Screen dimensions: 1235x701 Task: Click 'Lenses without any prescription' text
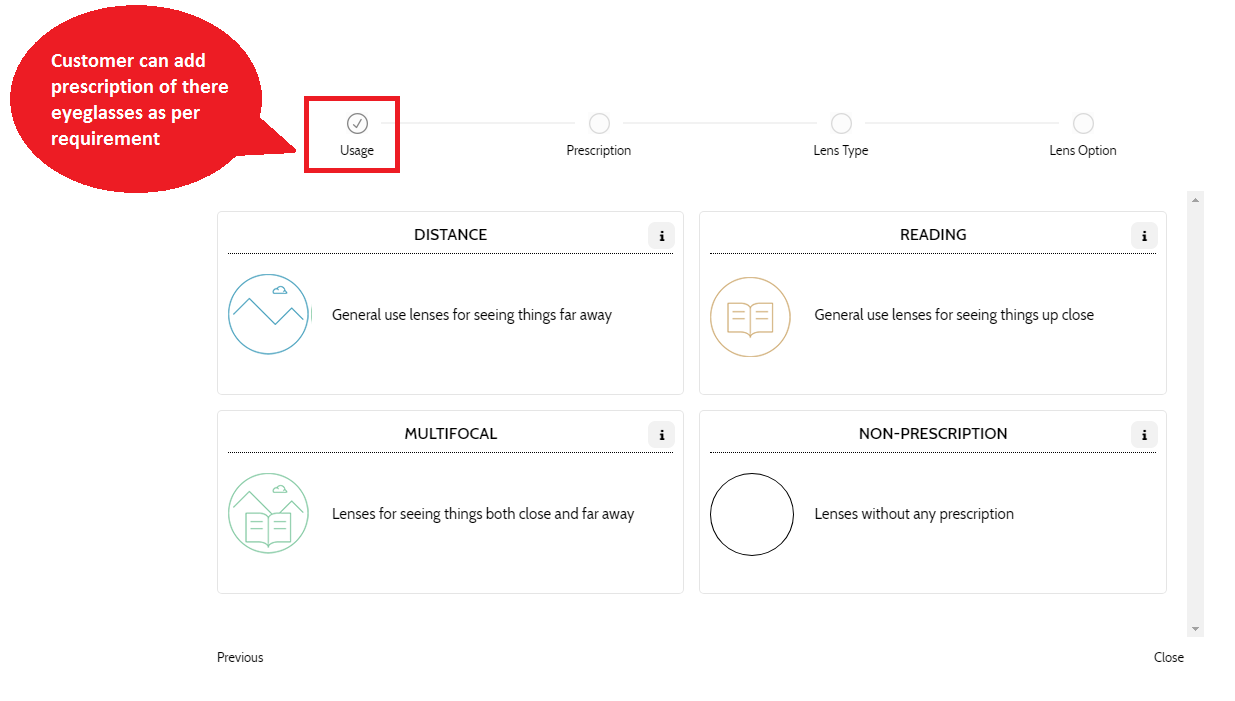click(x=914, y=514)
